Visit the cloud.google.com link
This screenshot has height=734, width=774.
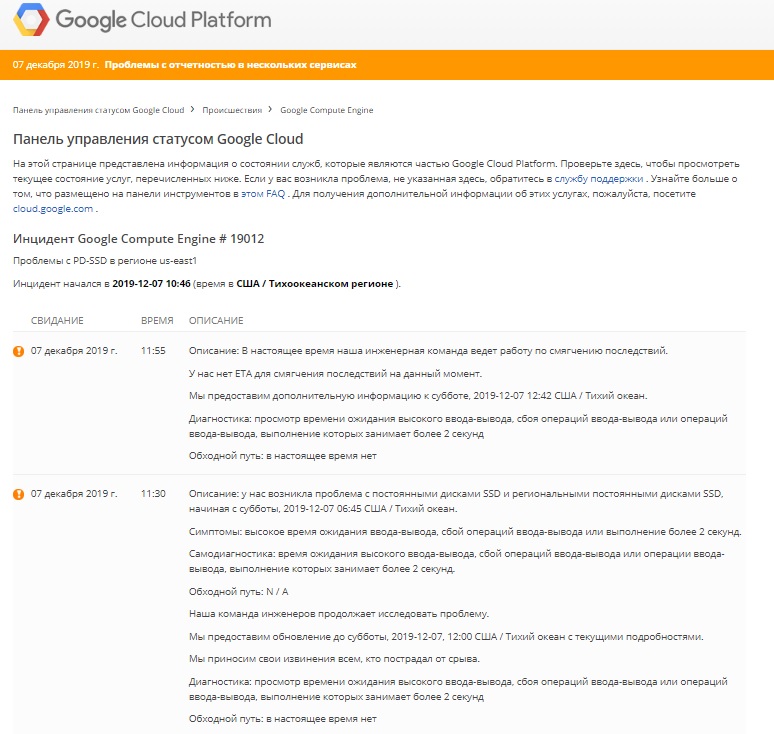pyautogui.click(x=53, y=208)
